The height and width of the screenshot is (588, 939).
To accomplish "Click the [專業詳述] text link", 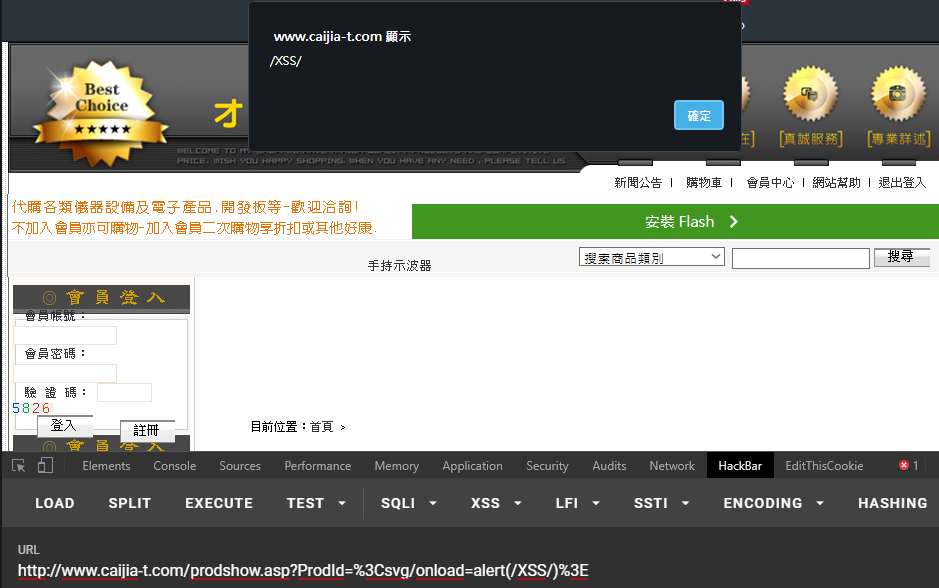I will click(x=899, y=139).
